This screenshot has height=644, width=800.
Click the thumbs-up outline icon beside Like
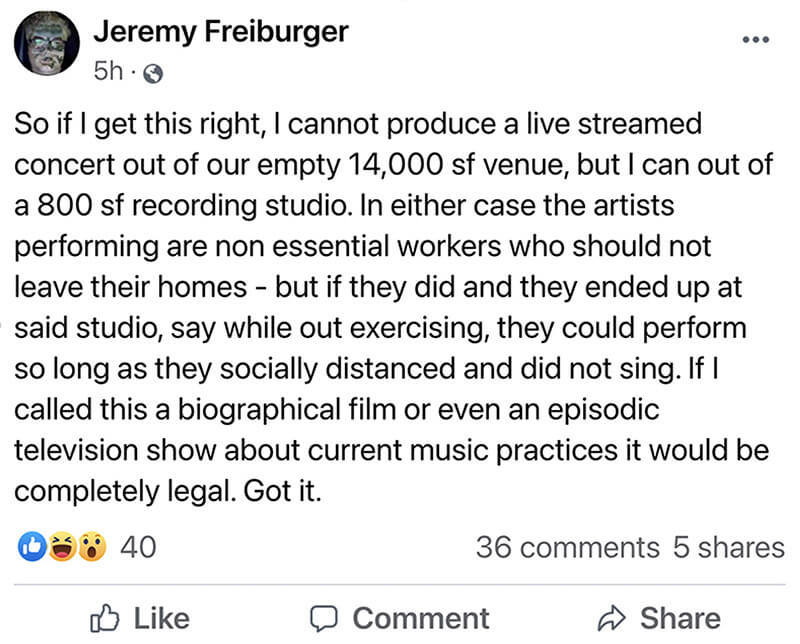(105, 618)
